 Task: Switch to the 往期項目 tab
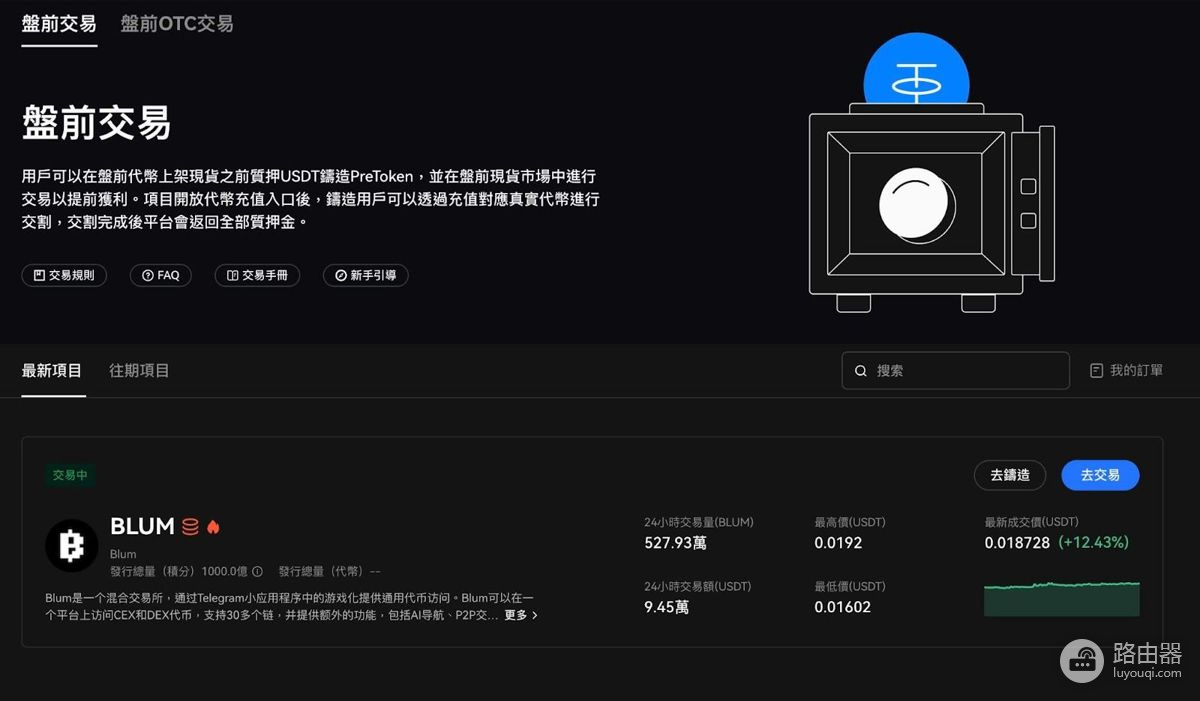click(x=139, y=371)
